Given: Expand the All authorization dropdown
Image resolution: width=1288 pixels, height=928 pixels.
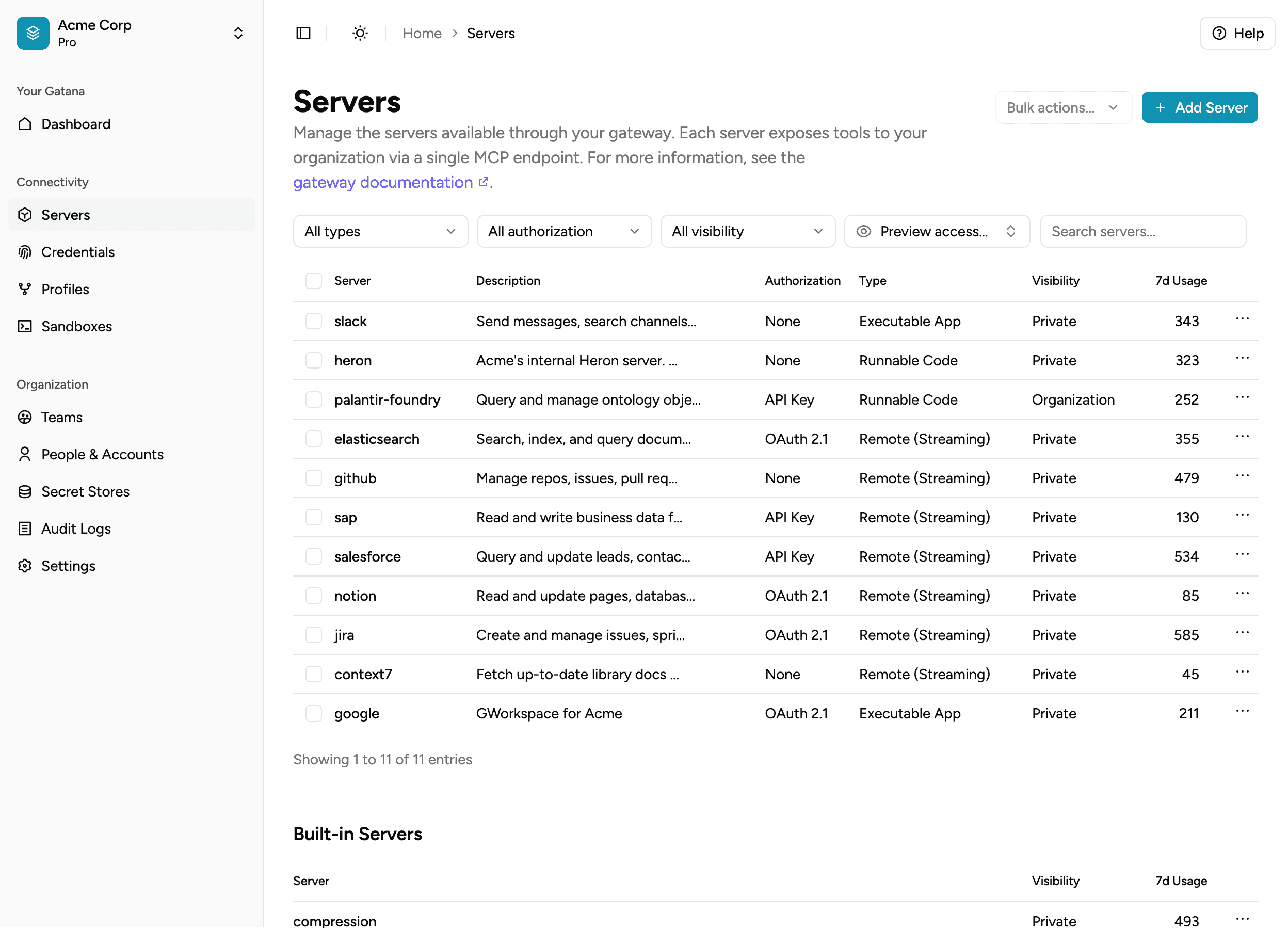Looking at the screenshot, I should [x=564, y=231].
